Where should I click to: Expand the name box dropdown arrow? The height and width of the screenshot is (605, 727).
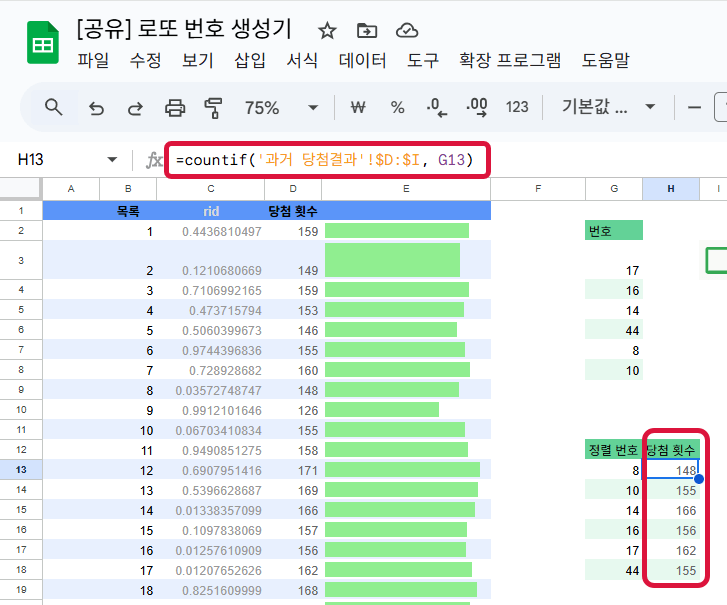pos(112,160)
